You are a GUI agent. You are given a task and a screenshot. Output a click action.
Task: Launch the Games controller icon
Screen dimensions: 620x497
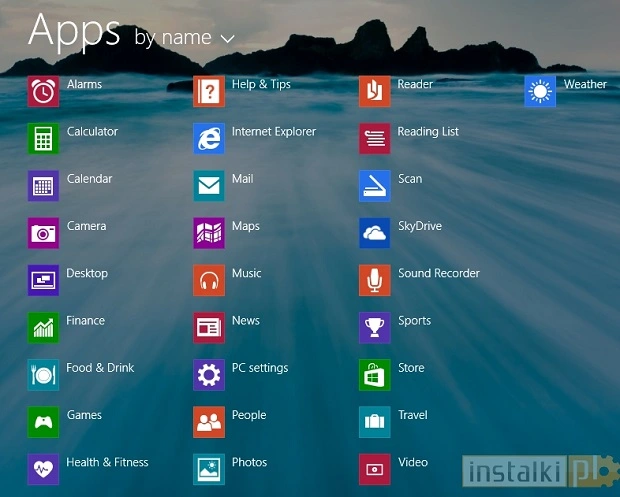tap(43, 422)
